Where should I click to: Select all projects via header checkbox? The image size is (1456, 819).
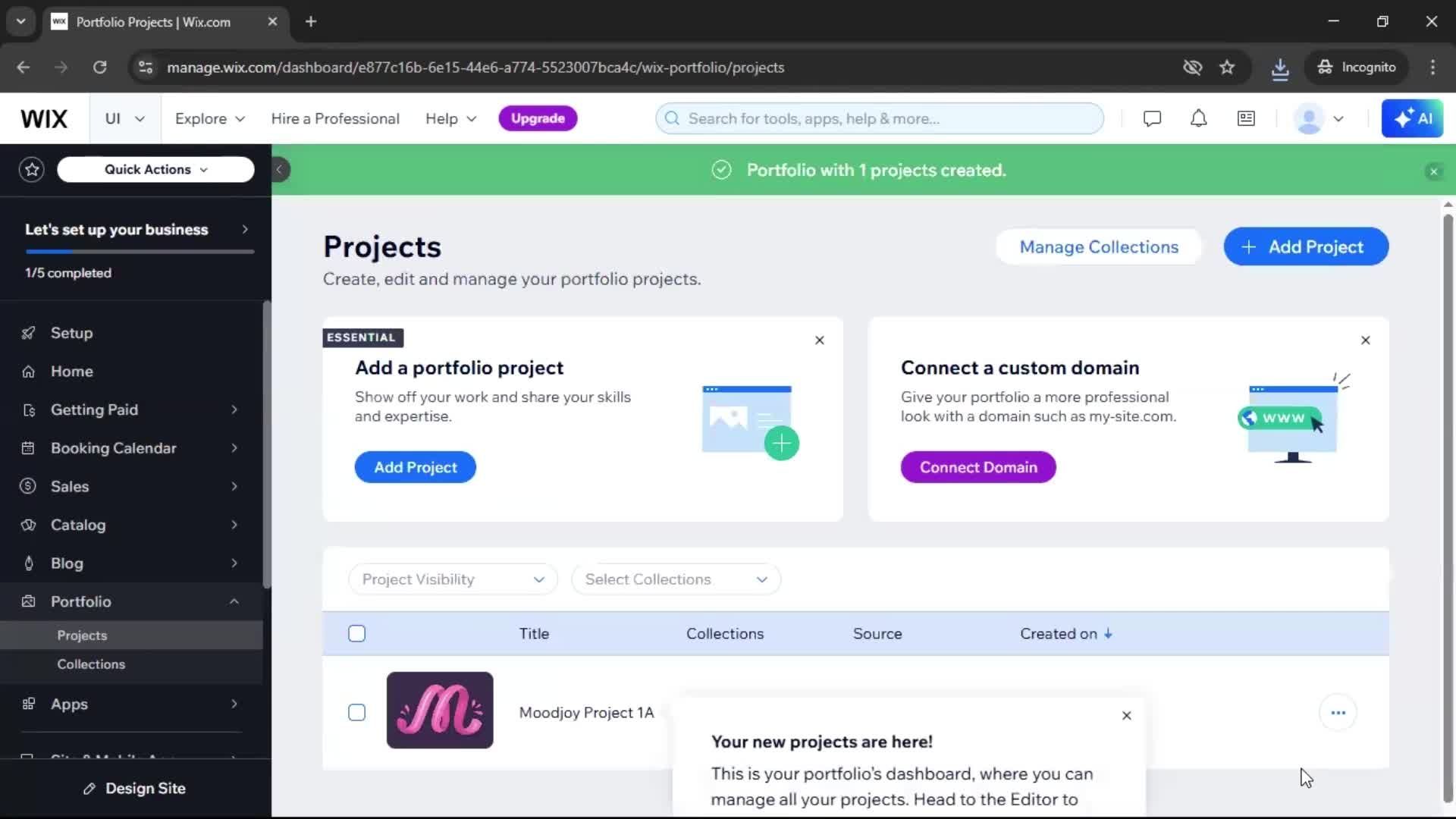[x=356, y=633]
